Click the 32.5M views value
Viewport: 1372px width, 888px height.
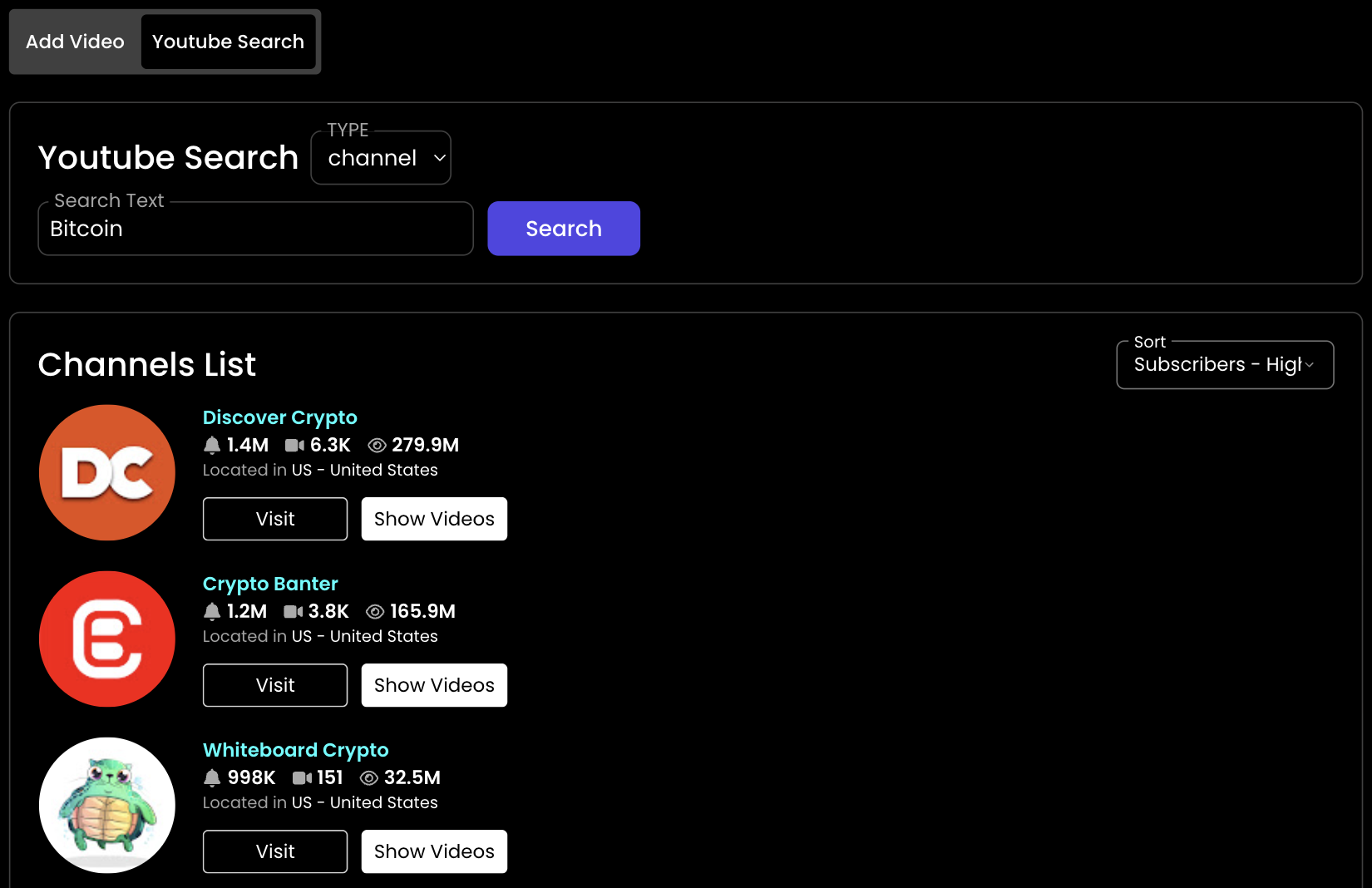[x=412, y=778]
